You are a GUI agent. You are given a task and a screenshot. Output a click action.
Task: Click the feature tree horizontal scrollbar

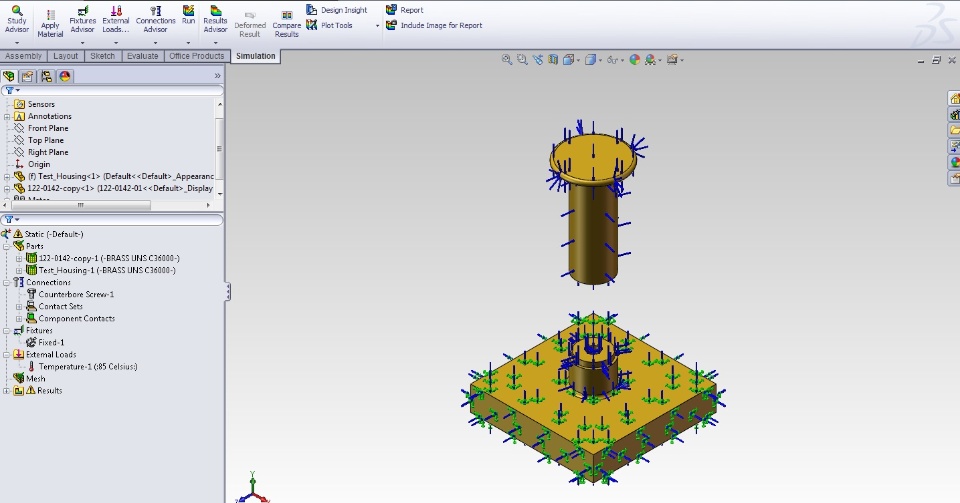[x=81, y=205]
